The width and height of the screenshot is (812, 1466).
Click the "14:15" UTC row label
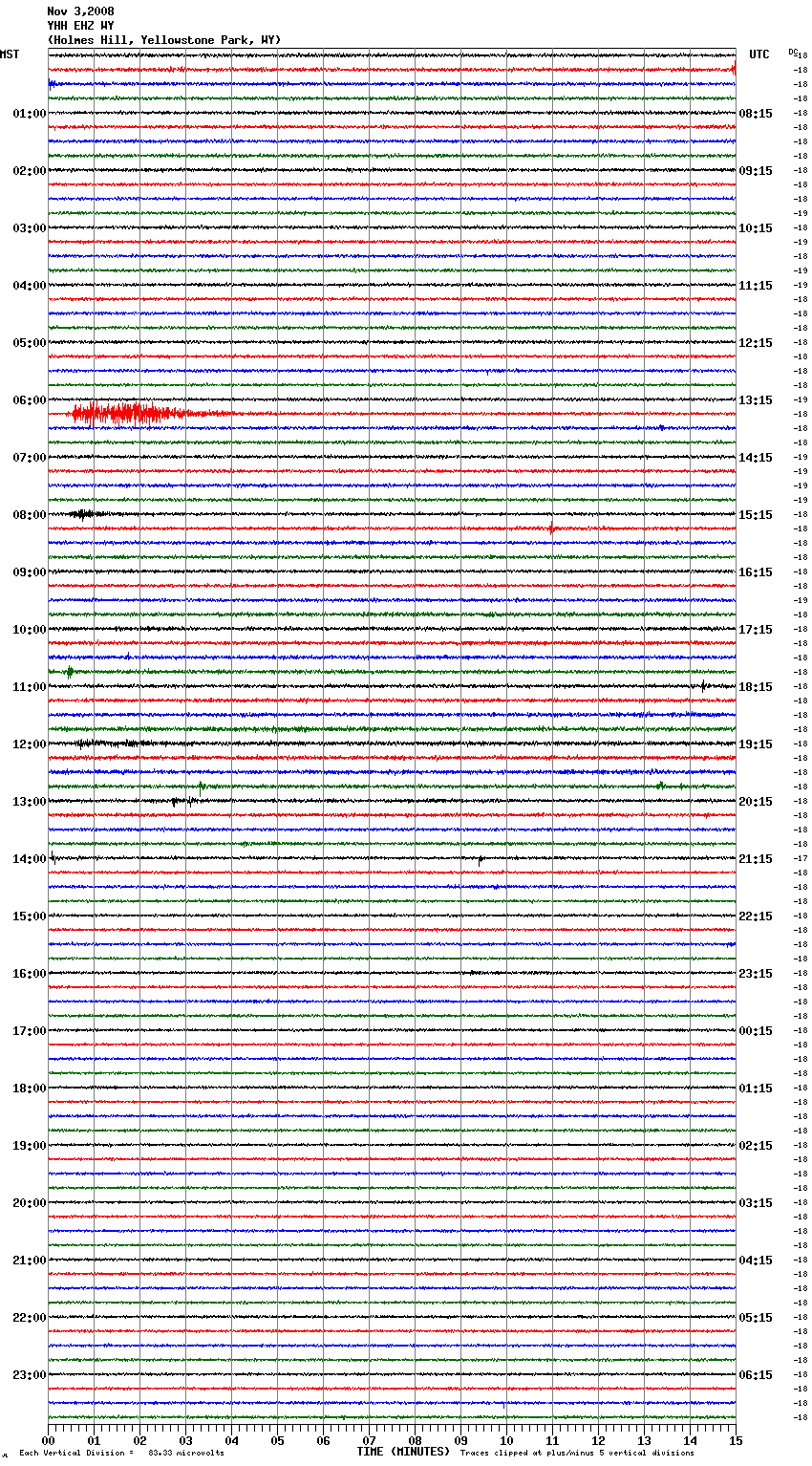coord(756,458)
